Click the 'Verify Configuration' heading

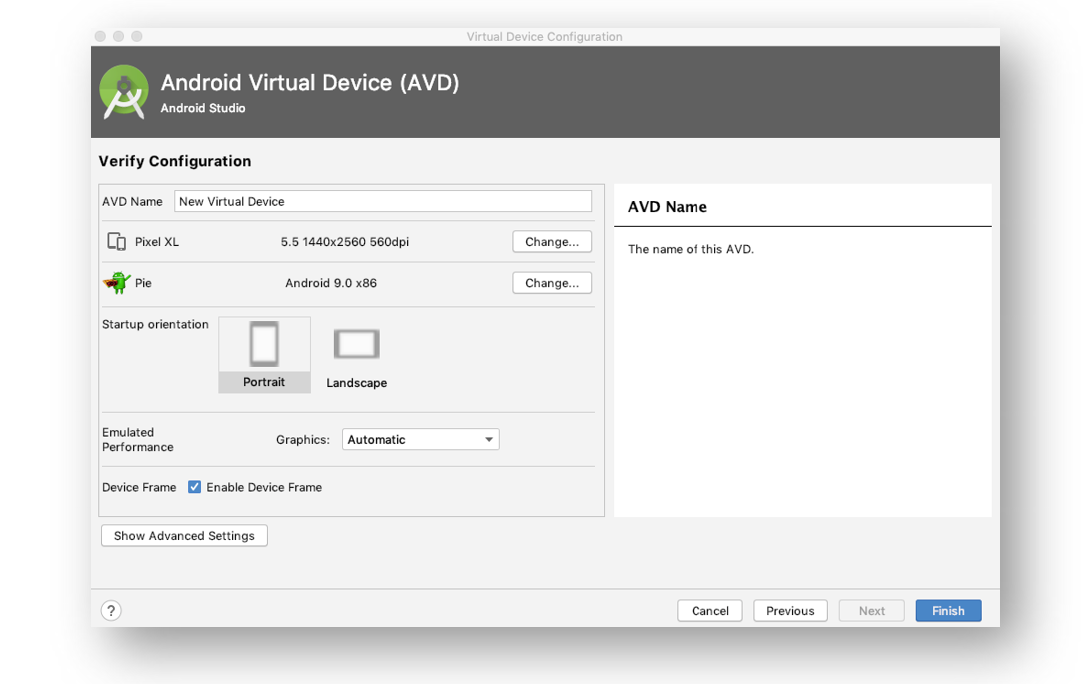pos(175,161)
